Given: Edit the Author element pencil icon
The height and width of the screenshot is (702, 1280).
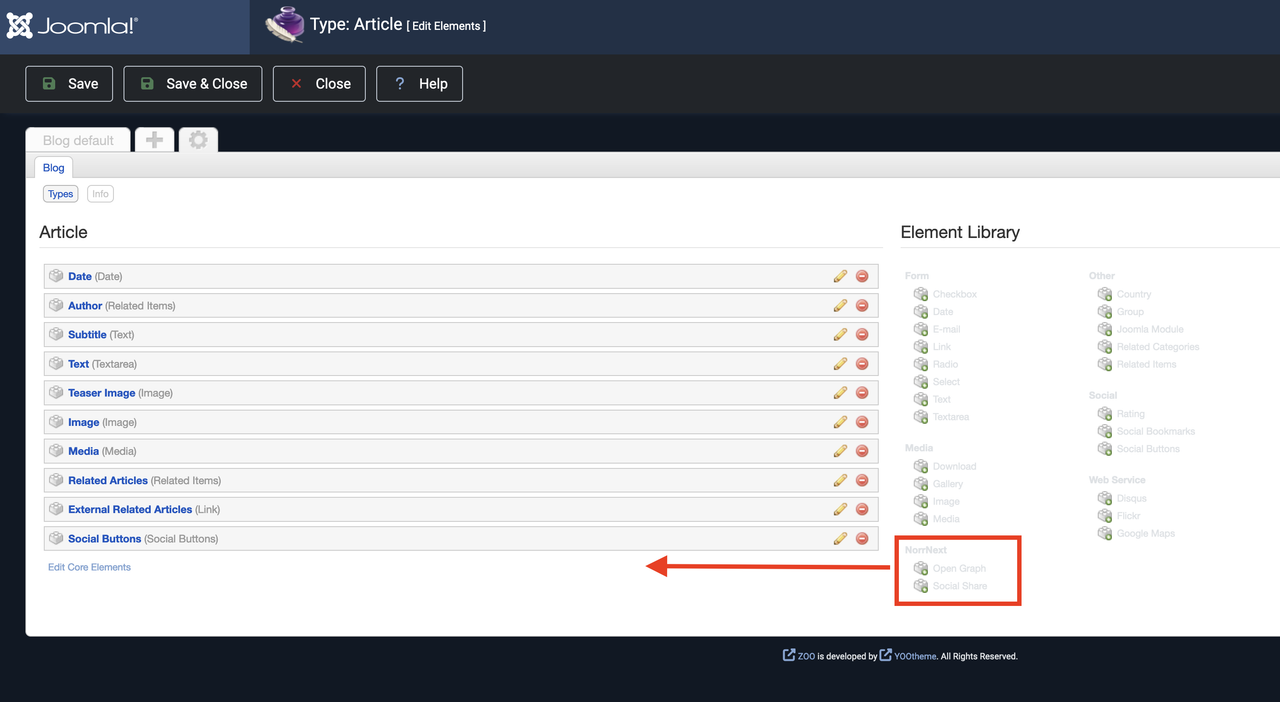Looking at the screenshot, I should pos(840,305).
